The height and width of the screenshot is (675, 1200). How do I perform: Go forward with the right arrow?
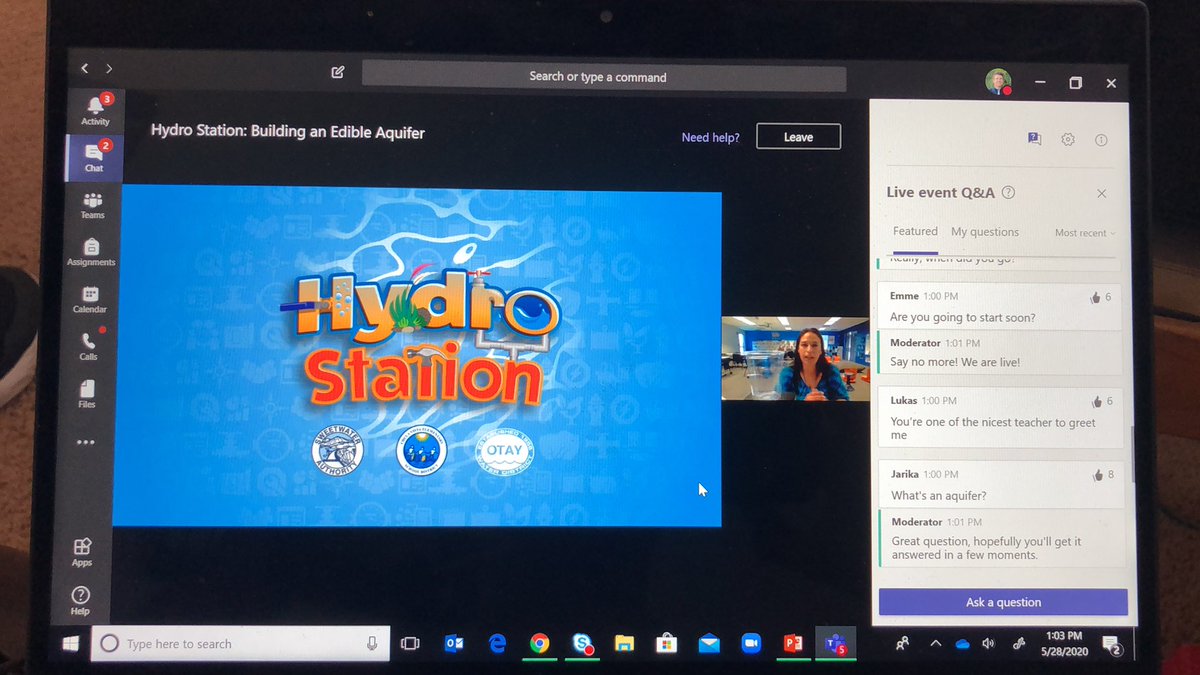(109, 68)
